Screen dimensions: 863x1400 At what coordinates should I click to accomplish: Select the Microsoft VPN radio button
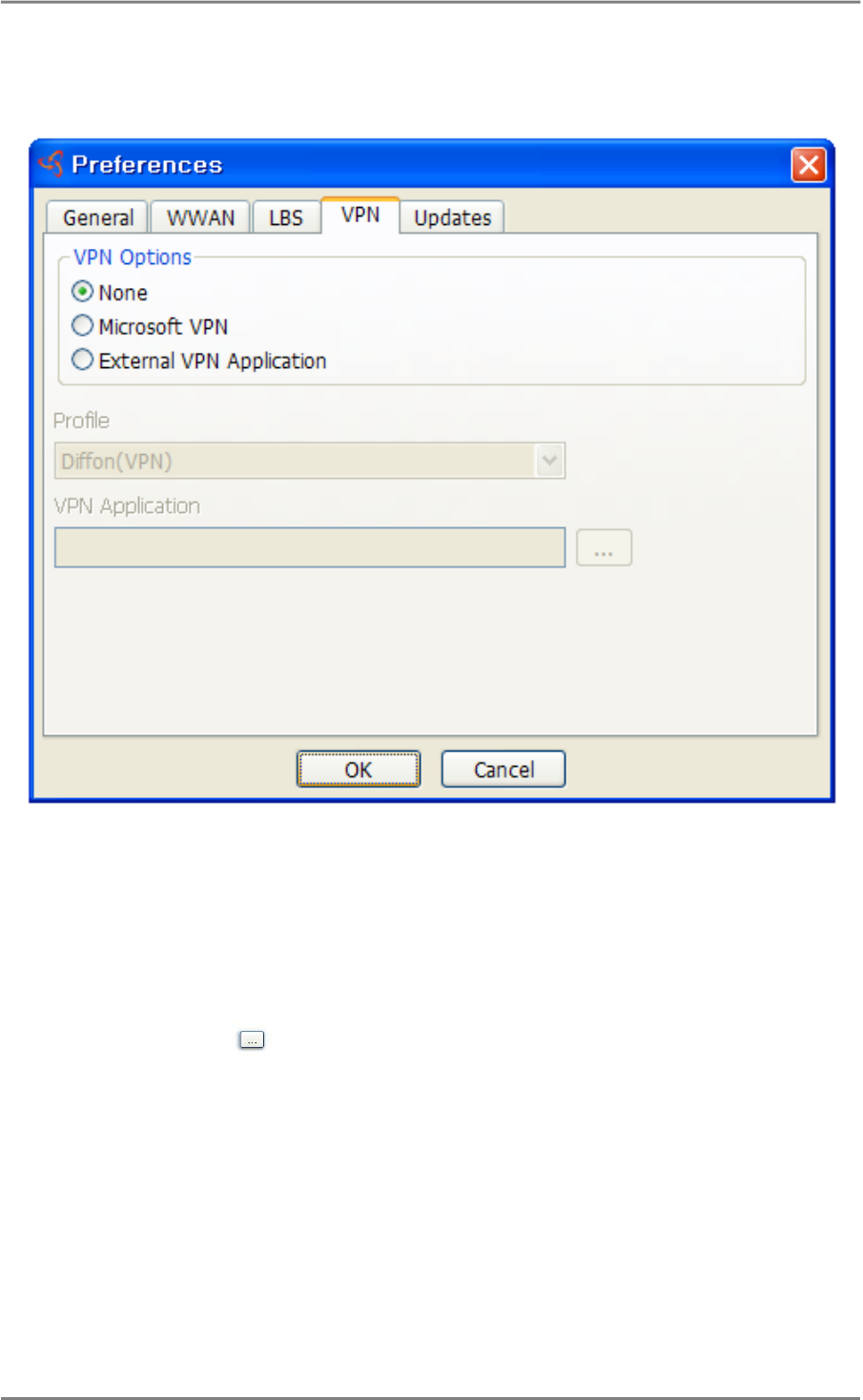pos(83,326)
